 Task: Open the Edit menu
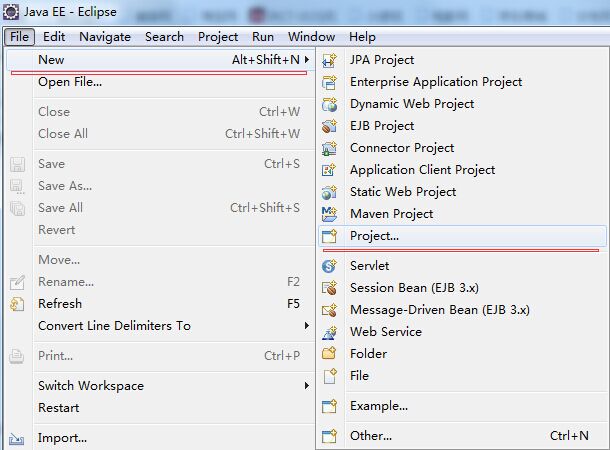[54, 37]
